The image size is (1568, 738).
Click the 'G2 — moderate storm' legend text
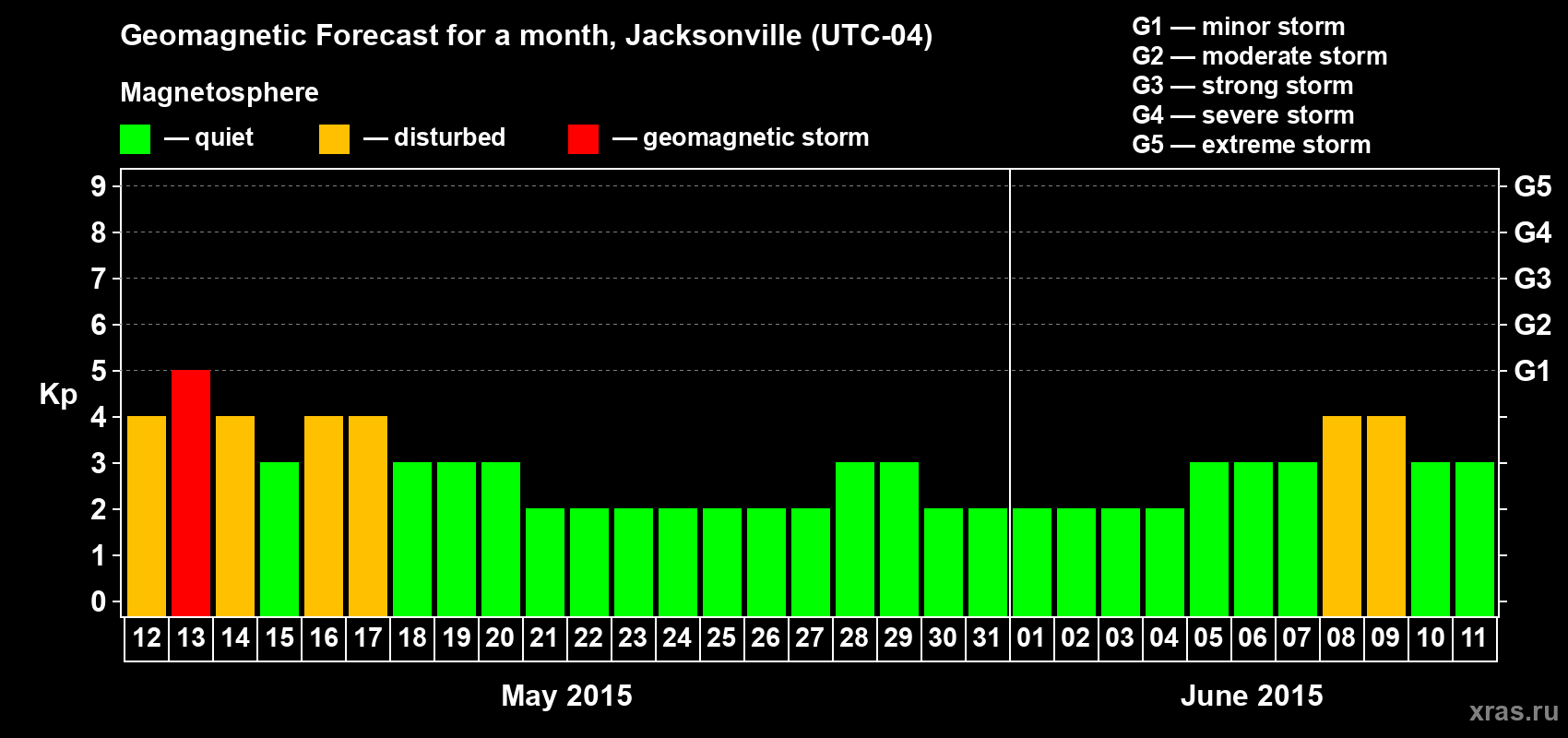click(x=1260, y=56)
